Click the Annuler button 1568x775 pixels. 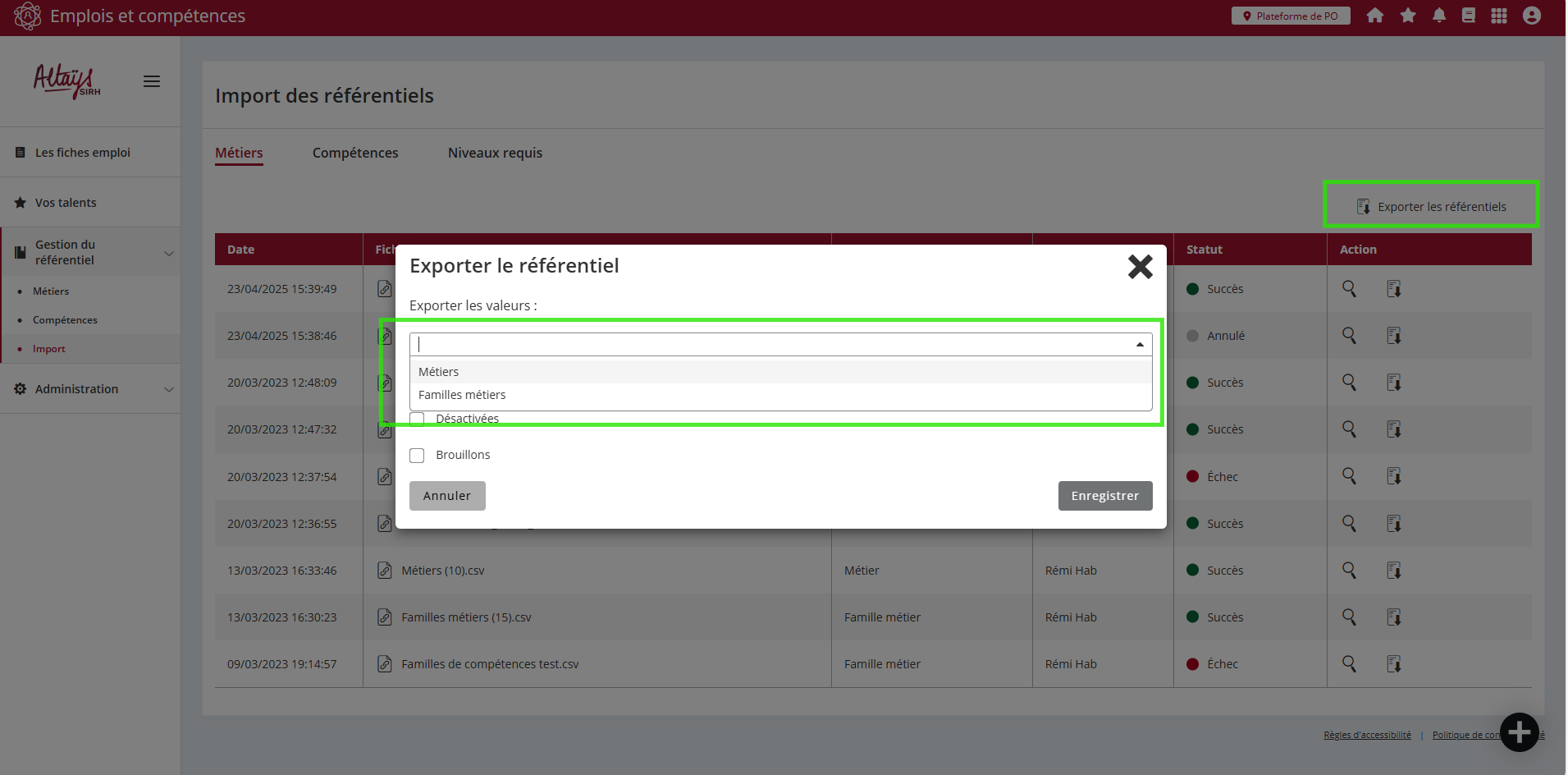click(x=447, y=496)
